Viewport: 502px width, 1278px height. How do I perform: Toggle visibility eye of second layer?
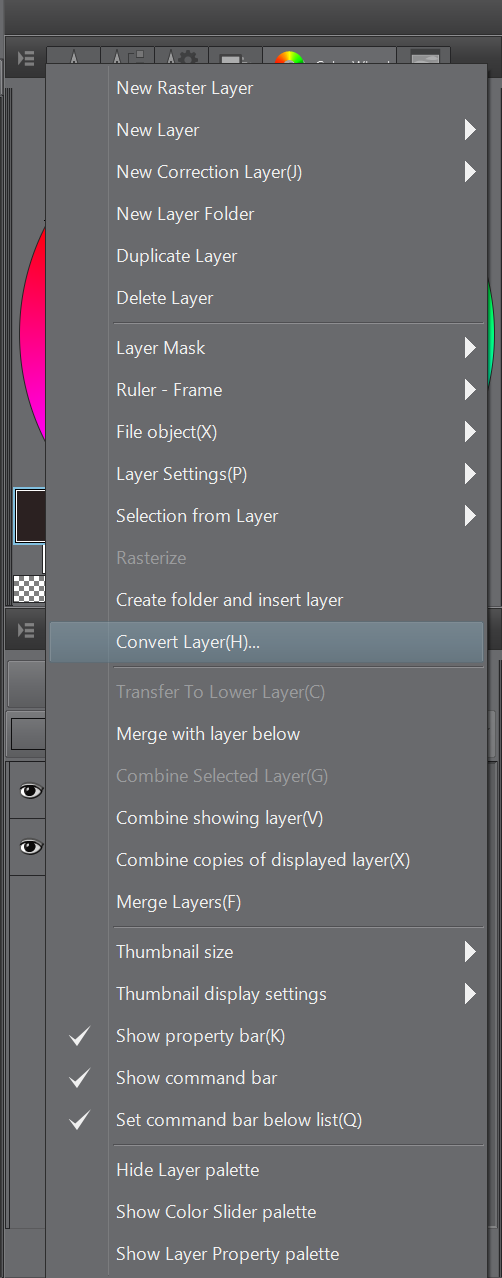[31, 847]
